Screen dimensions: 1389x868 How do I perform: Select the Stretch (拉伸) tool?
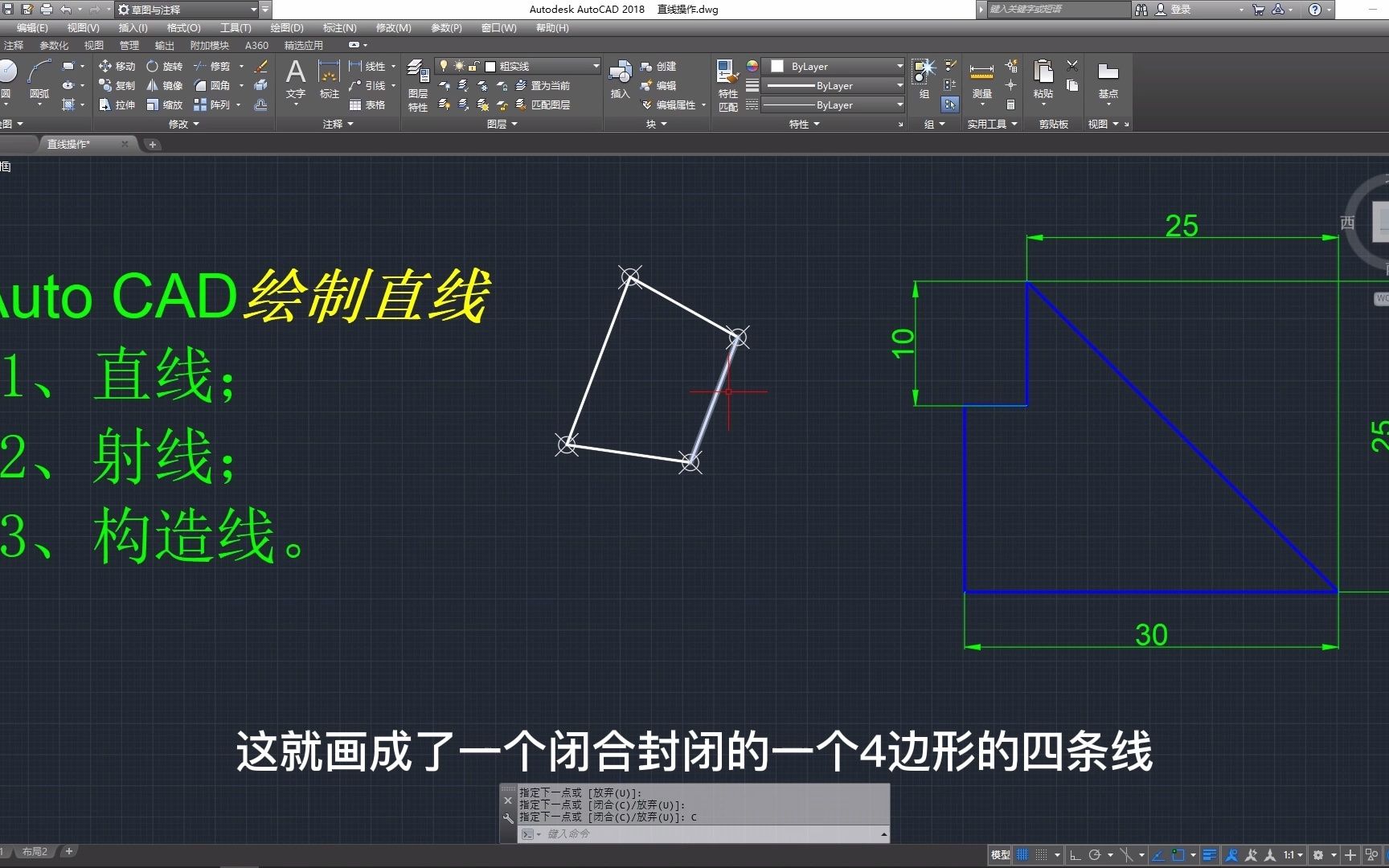tap(117, 104)
